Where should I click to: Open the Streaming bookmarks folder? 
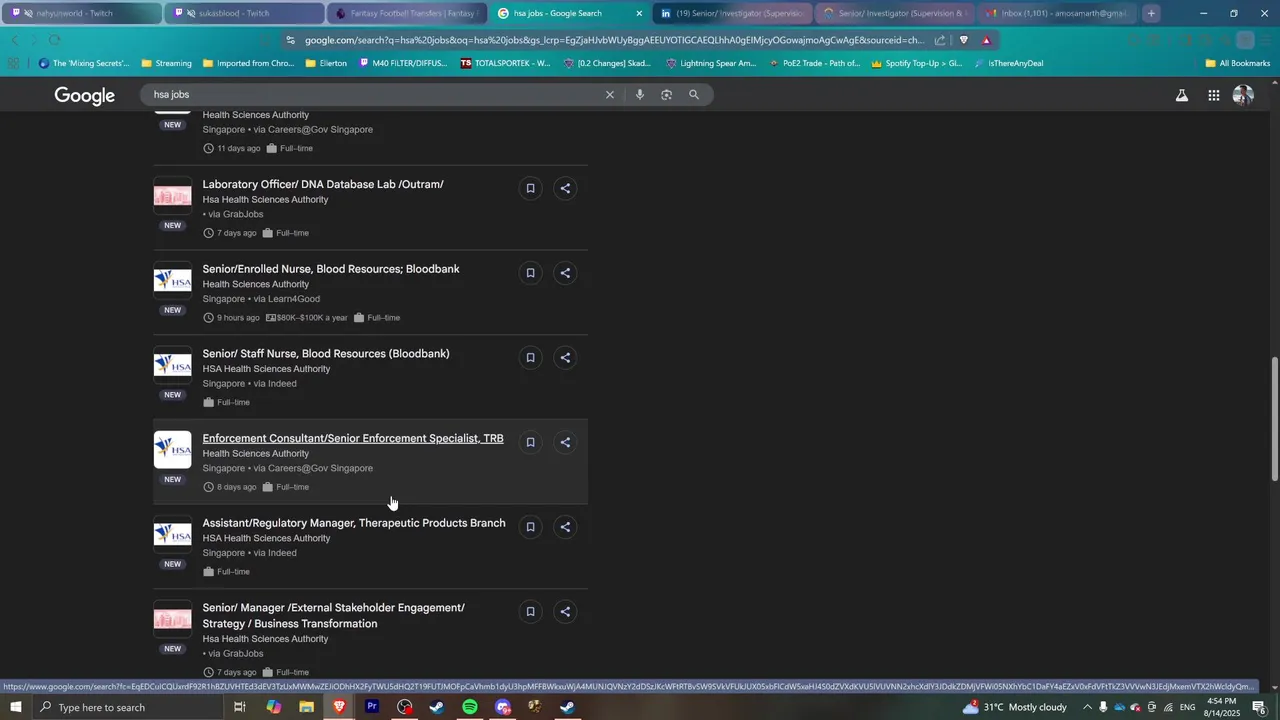click(166, 63)
